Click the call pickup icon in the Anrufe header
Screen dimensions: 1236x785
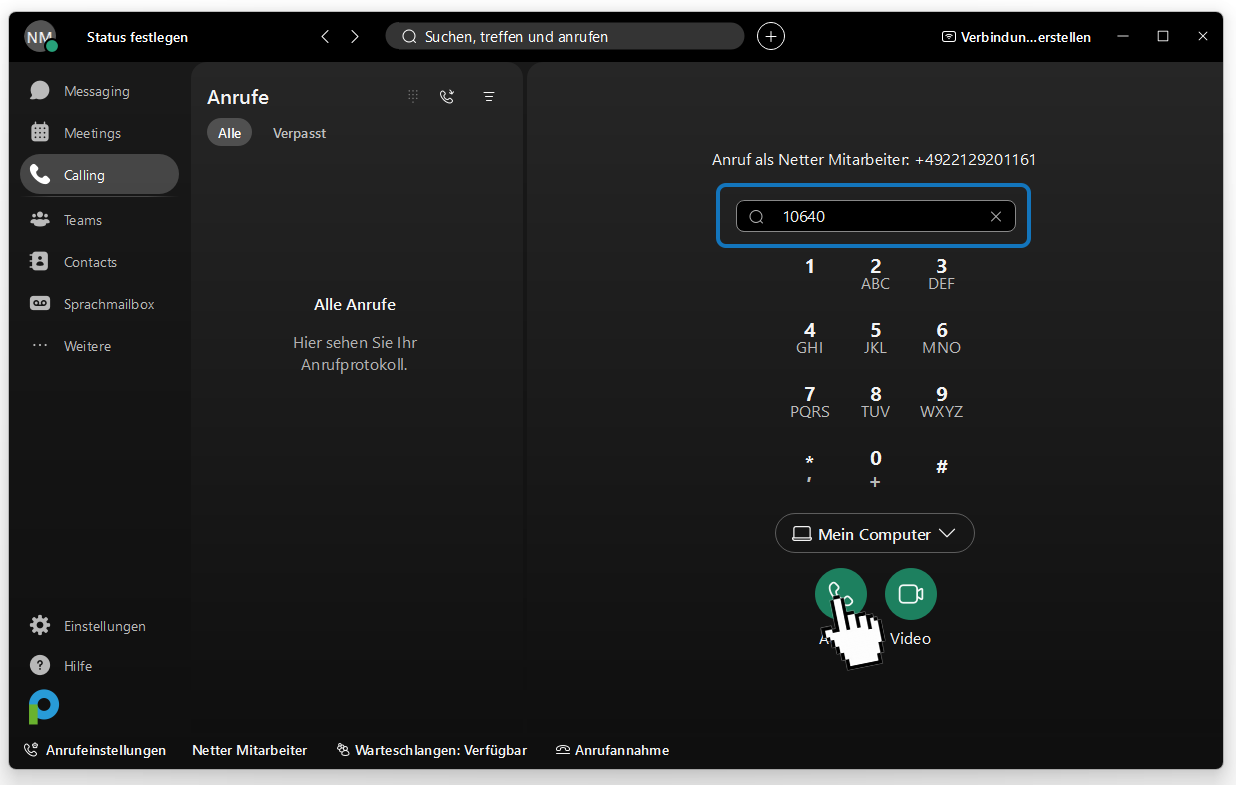[447, 96]
